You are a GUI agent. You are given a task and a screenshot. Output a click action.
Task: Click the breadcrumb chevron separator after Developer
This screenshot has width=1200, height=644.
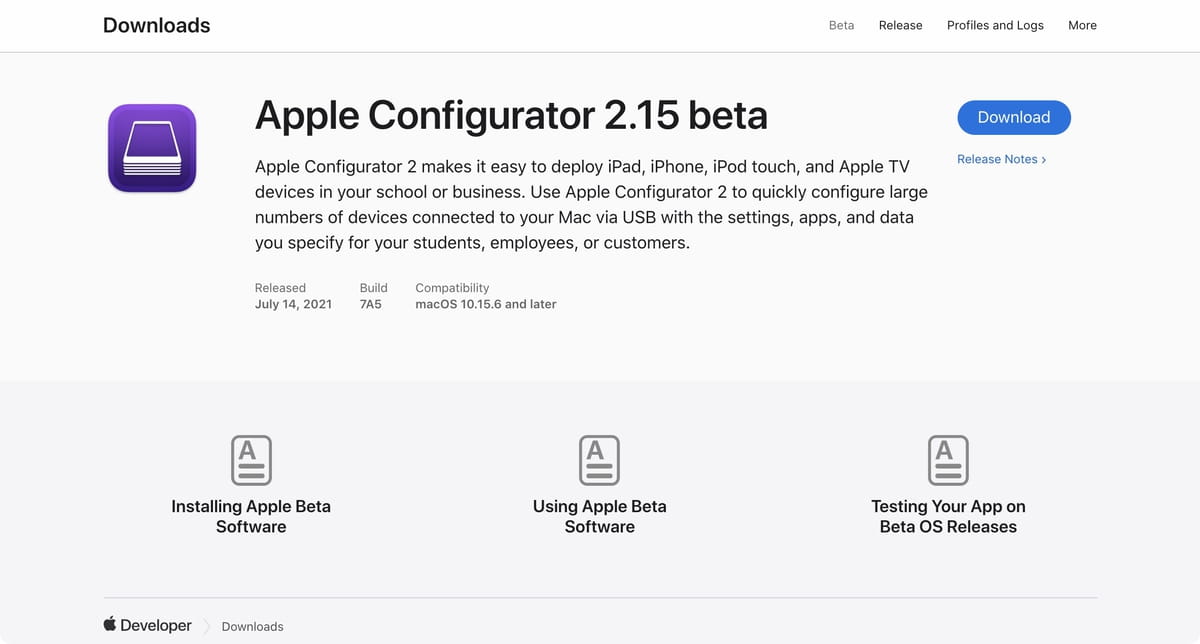tap(207, 626)
